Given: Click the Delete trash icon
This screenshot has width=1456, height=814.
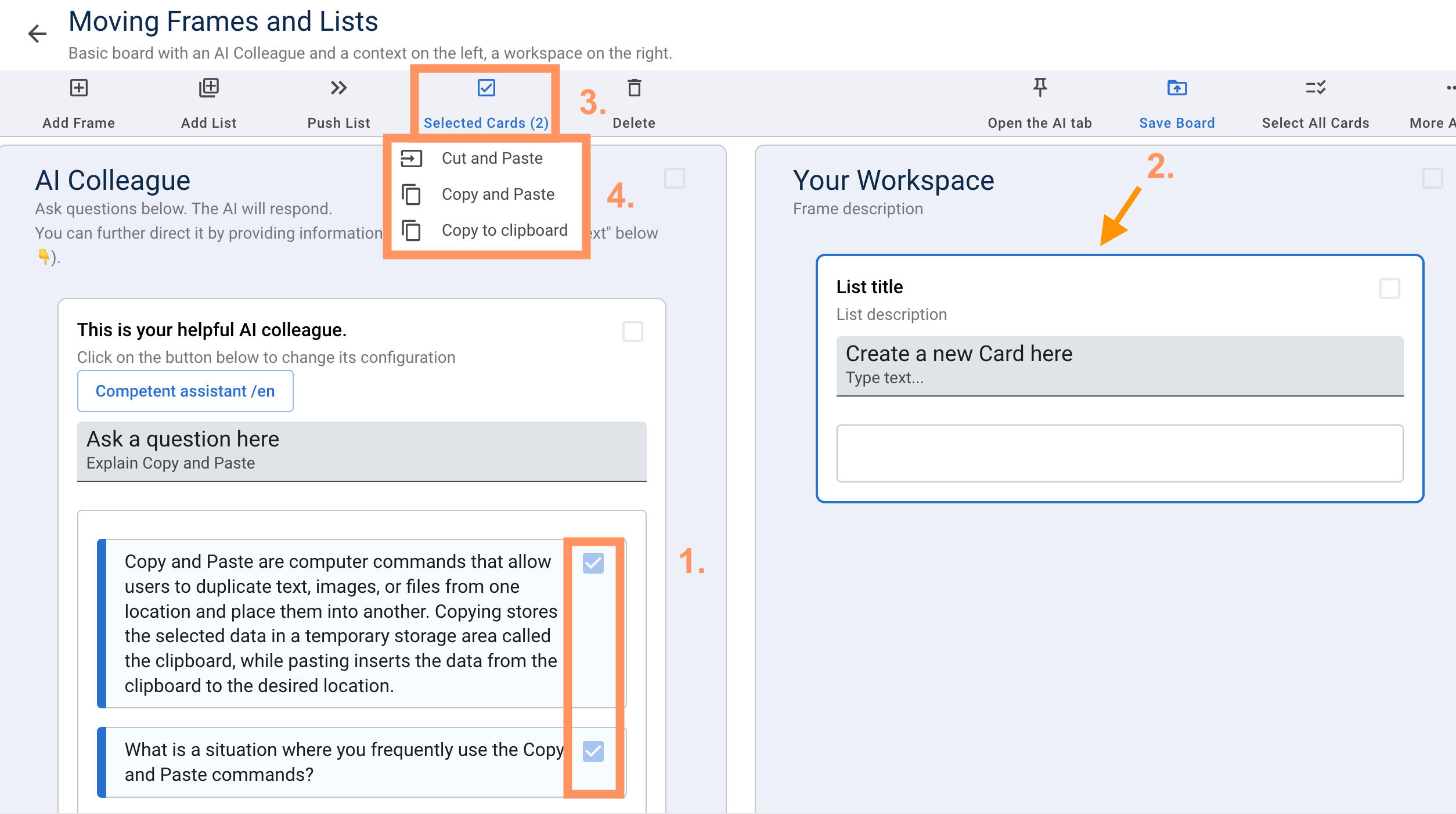Looking at the screenshot, I should pos(634,88).
